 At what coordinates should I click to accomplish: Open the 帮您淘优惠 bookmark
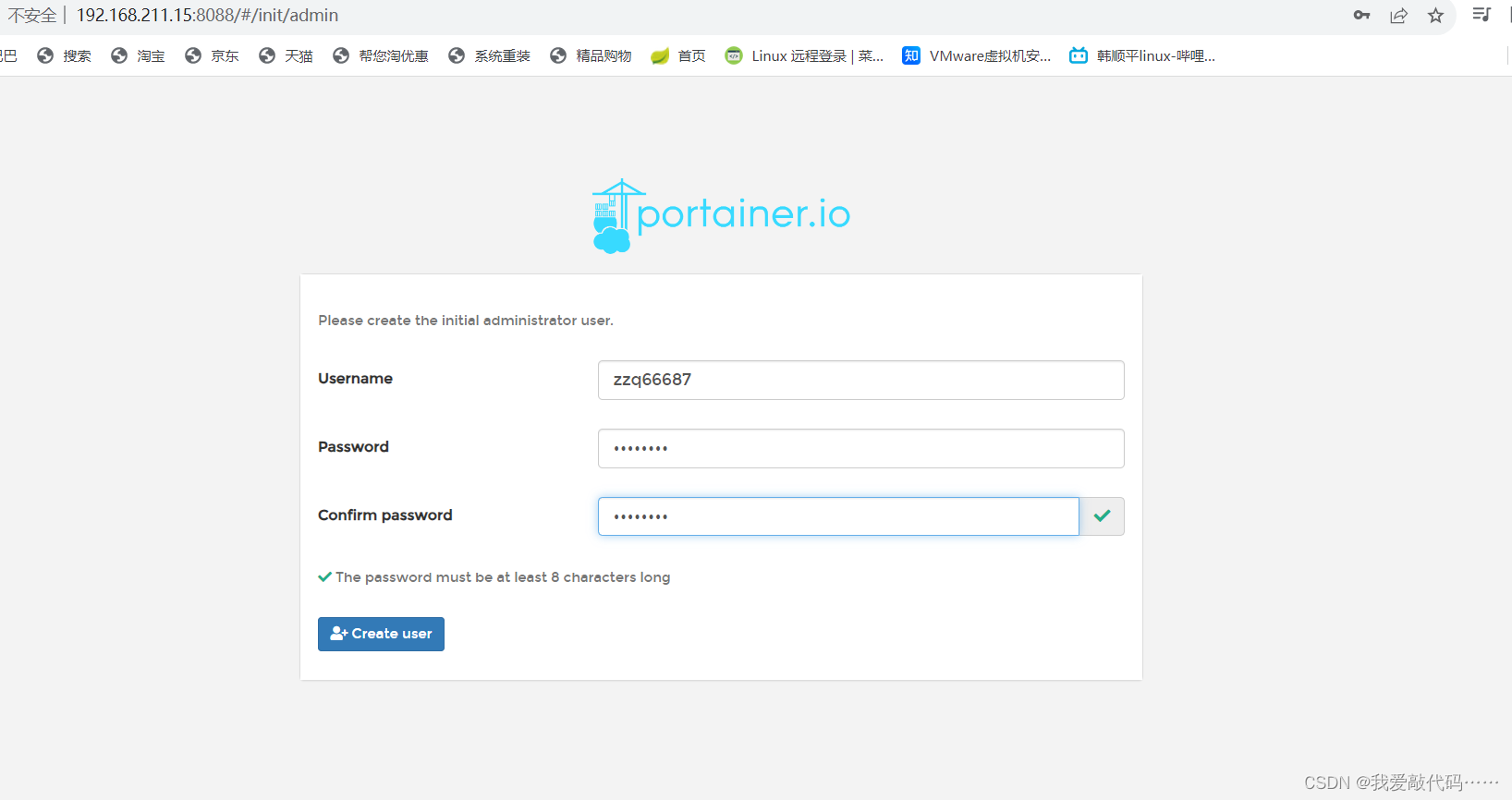(x=381, y=55)
